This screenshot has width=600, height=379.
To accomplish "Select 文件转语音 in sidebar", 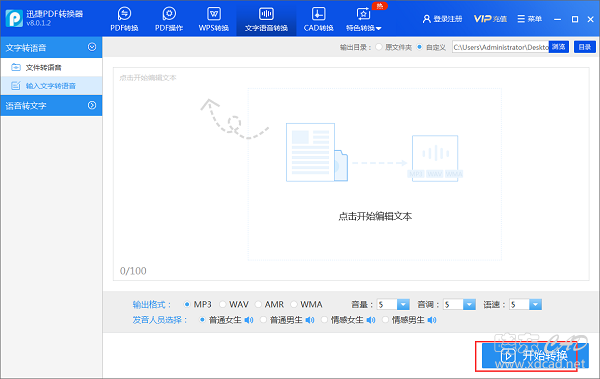I will pos(51,67).
